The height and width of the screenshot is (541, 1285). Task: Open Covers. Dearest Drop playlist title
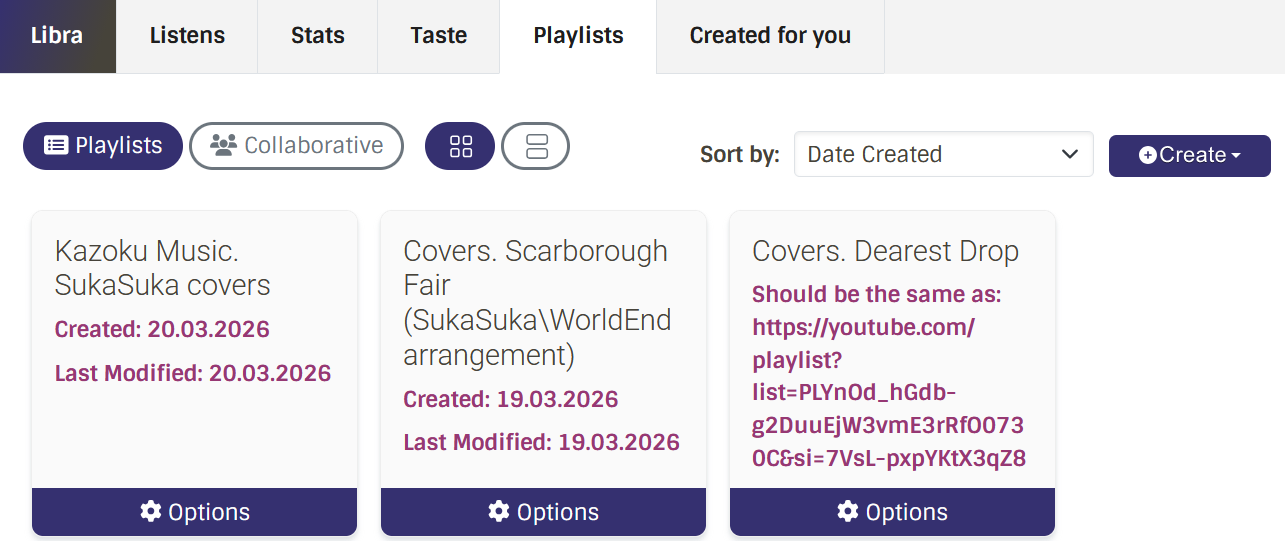click(x=885, y=251)
